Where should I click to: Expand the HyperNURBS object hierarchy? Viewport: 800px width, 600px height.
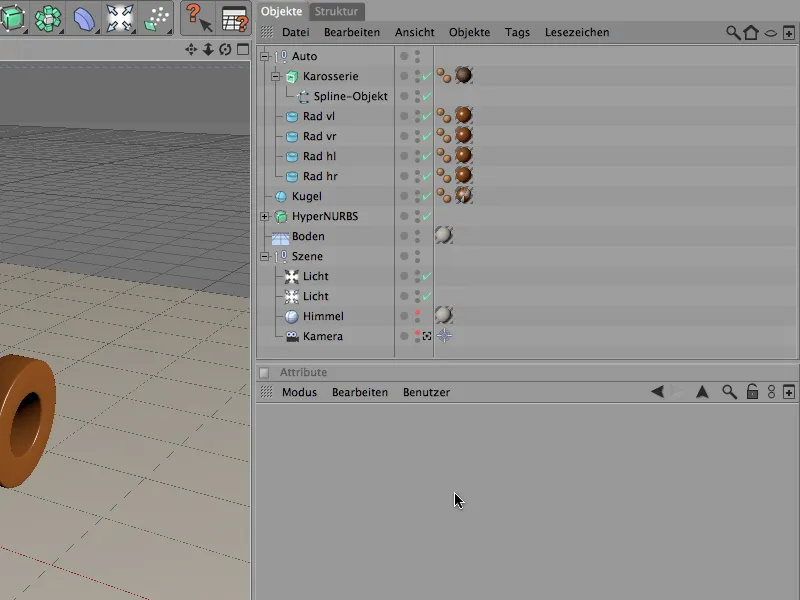click(265, 216)
